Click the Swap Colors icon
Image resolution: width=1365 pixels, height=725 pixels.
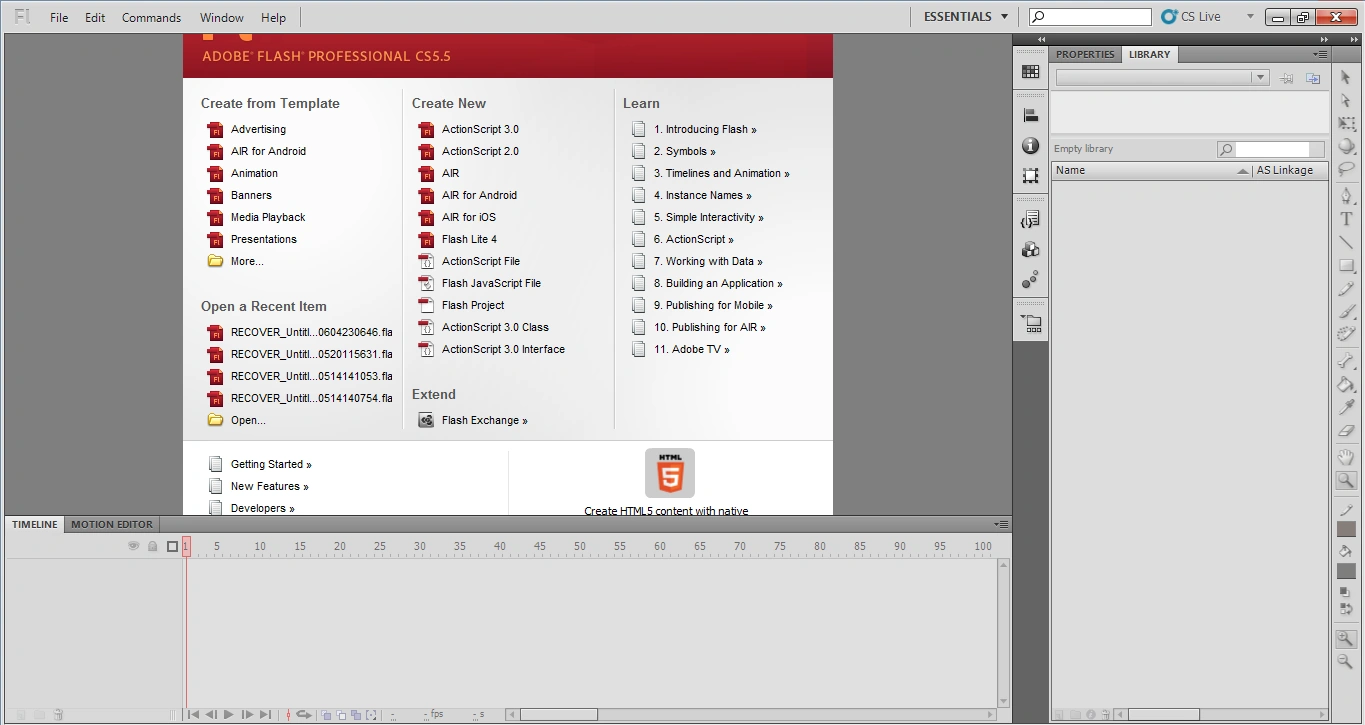[x=1346, y=608]
